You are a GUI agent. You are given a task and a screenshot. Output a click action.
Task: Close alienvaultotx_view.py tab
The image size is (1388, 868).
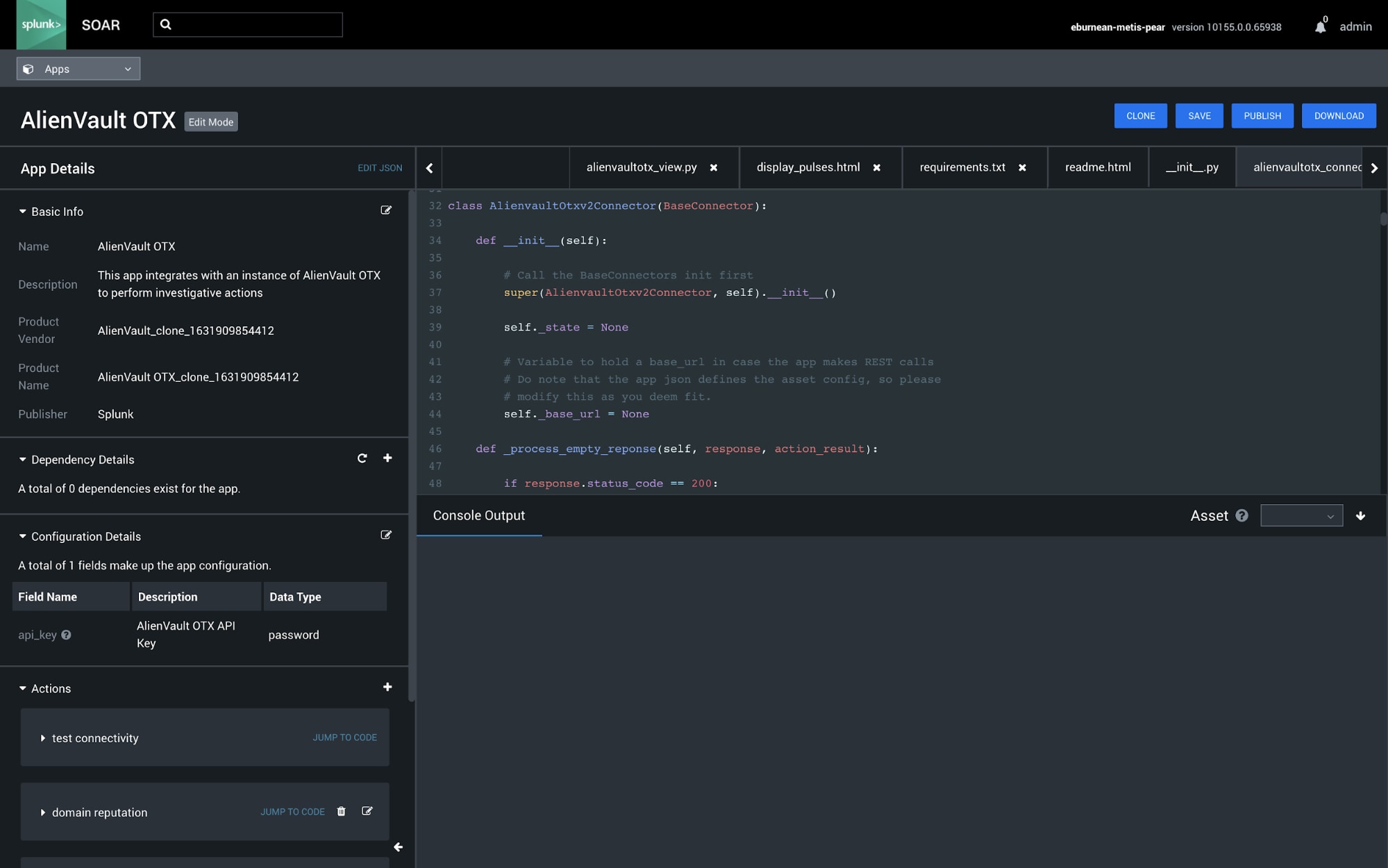[x=713, y=167]
